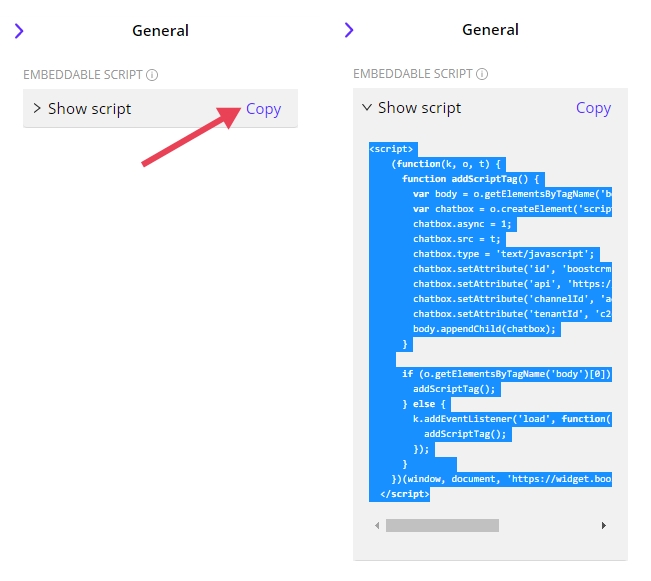Click line 'chatbox.async = 1;'

pos(462,224)
